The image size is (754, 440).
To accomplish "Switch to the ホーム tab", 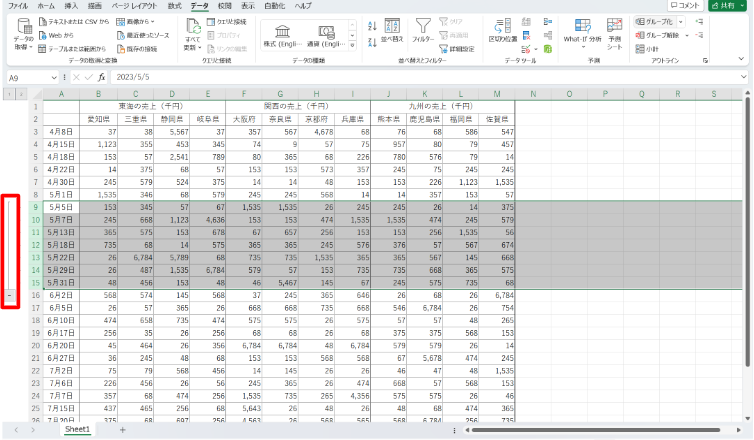I will click(46, 6).
